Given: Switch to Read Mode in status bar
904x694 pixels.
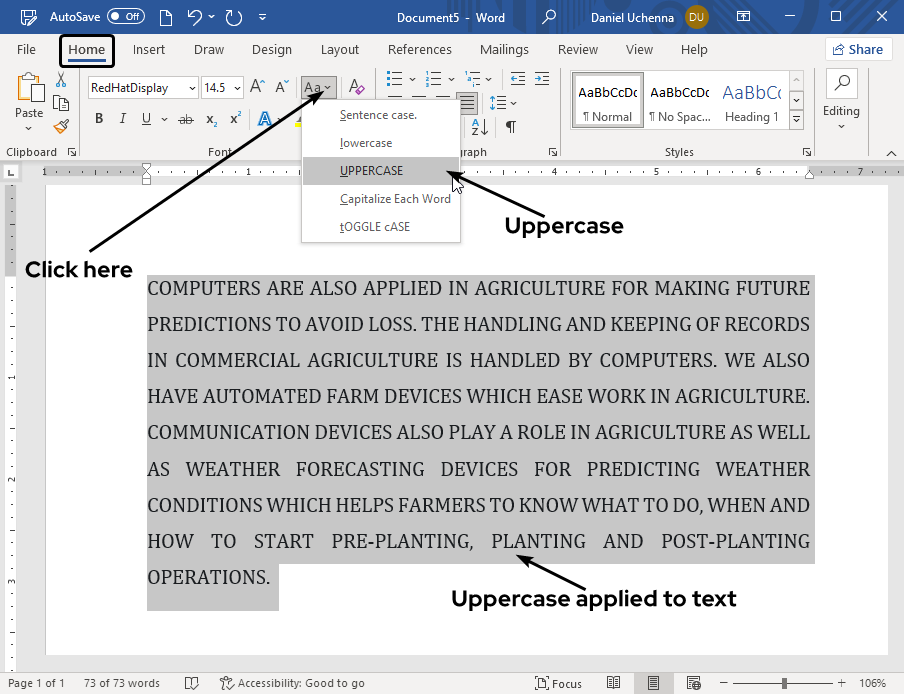Looking at the screenshot, I should pos(614,683).
